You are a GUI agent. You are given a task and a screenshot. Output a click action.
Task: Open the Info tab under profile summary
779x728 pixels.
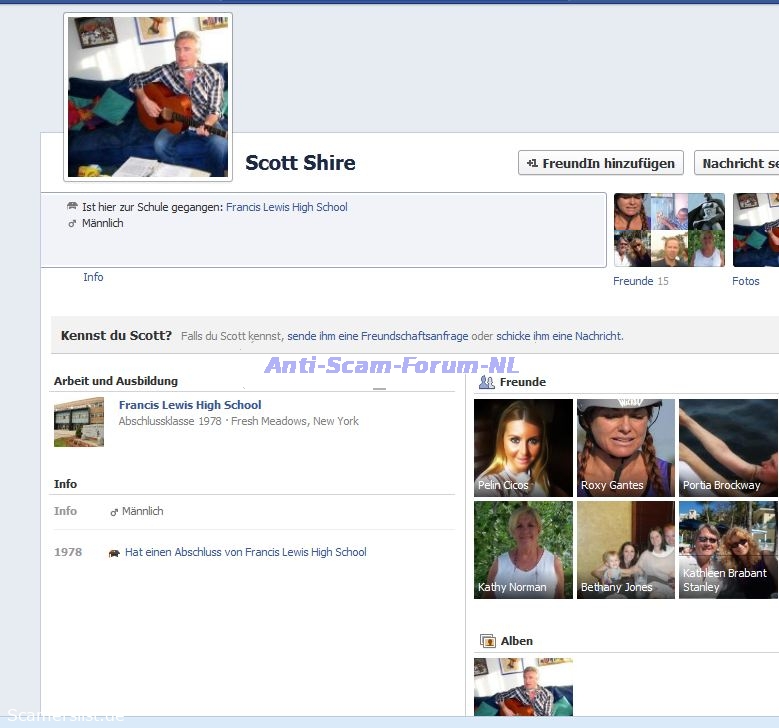point(93,277)
